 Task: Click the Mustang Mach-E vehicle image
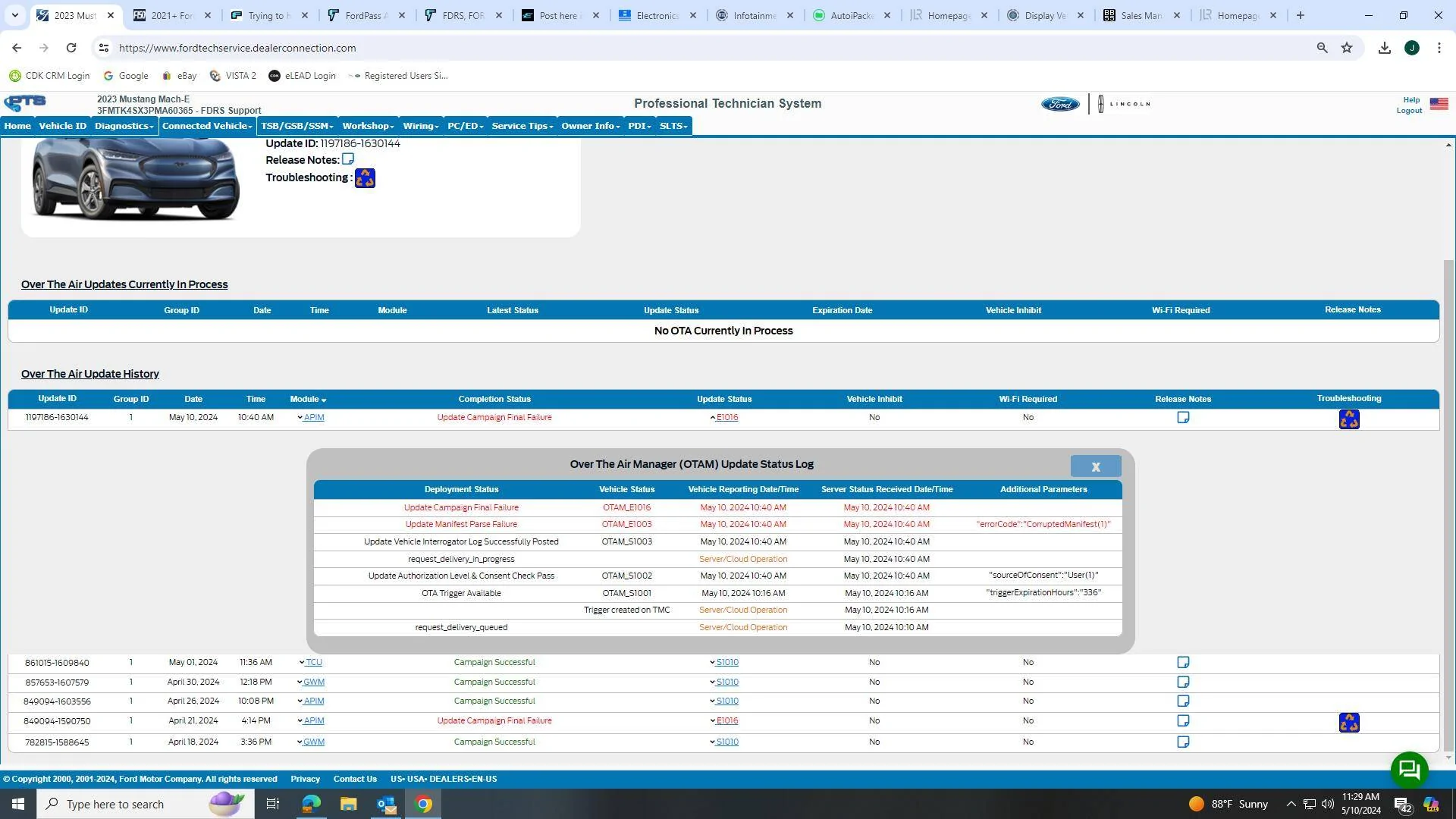pyautogui.click(x=136, y=180)
